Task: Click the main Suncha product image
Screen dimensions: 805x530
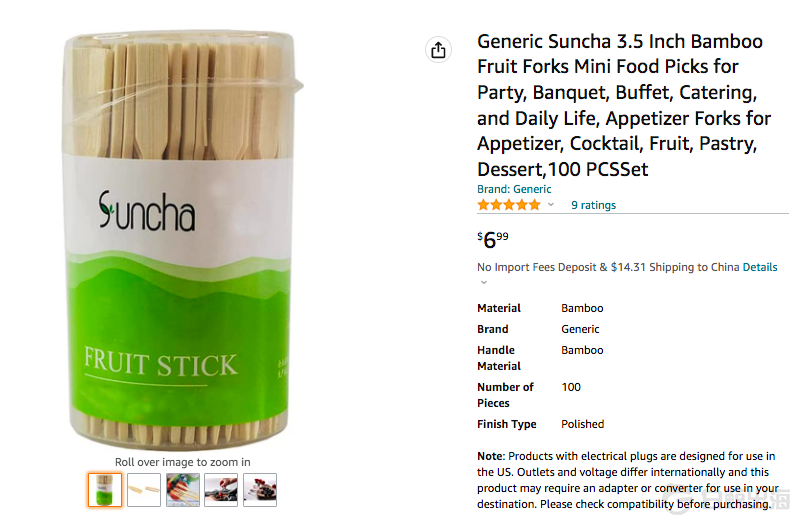Action: coord(183,240)
